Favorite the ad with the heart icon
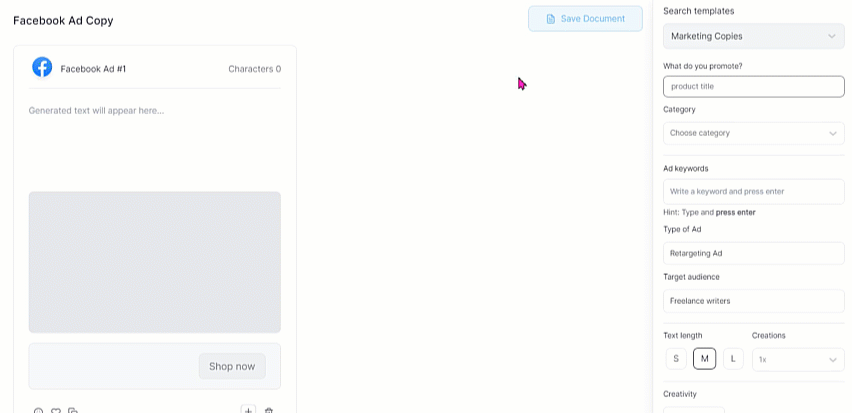This screenshot has width=852, height=413. pyautogui.click(x=55, y=411)
